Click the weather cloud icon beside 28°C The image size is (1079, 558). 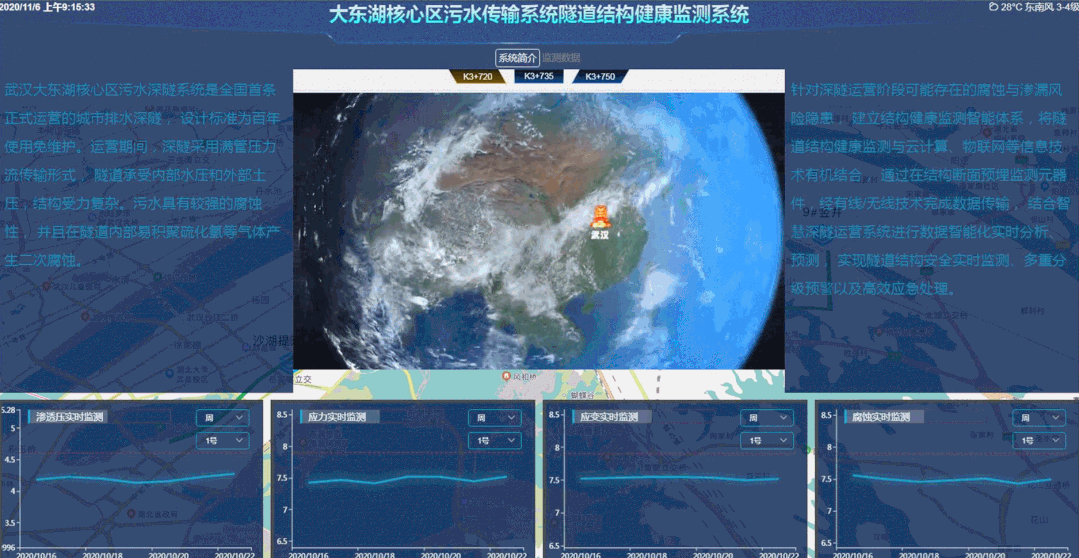[993, 7]
